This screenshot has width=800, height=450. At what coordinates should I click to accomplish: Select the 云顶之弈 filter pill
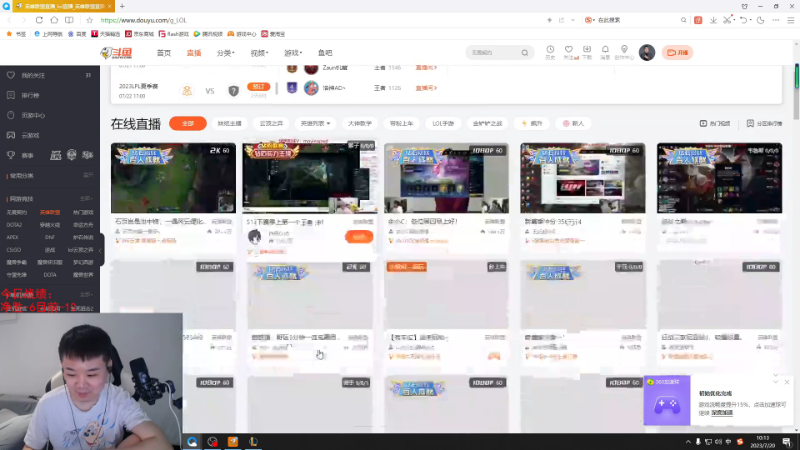click(271, 123)
